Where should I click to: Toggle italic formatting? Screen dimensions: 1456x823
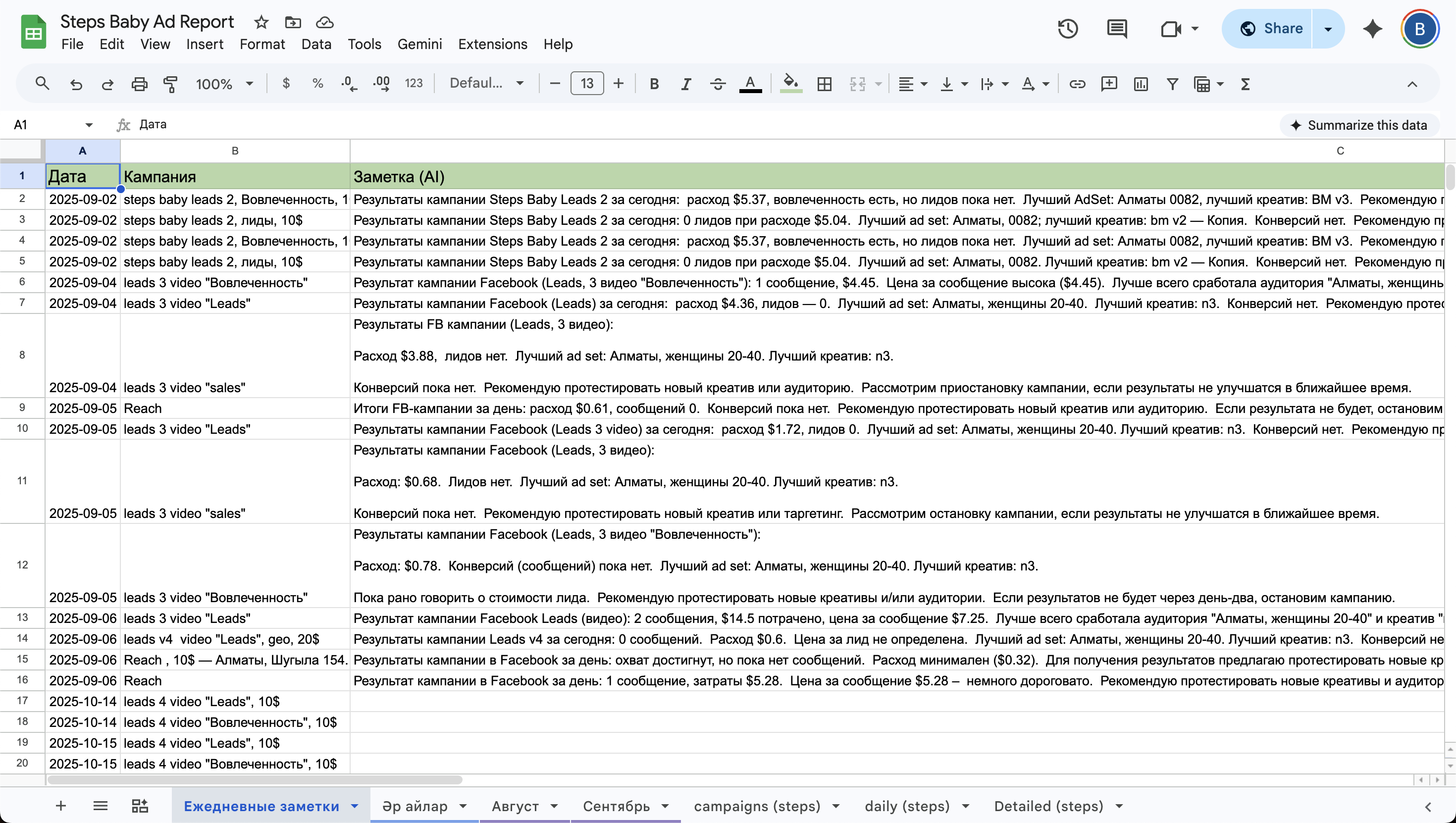[x=685, y=84]
